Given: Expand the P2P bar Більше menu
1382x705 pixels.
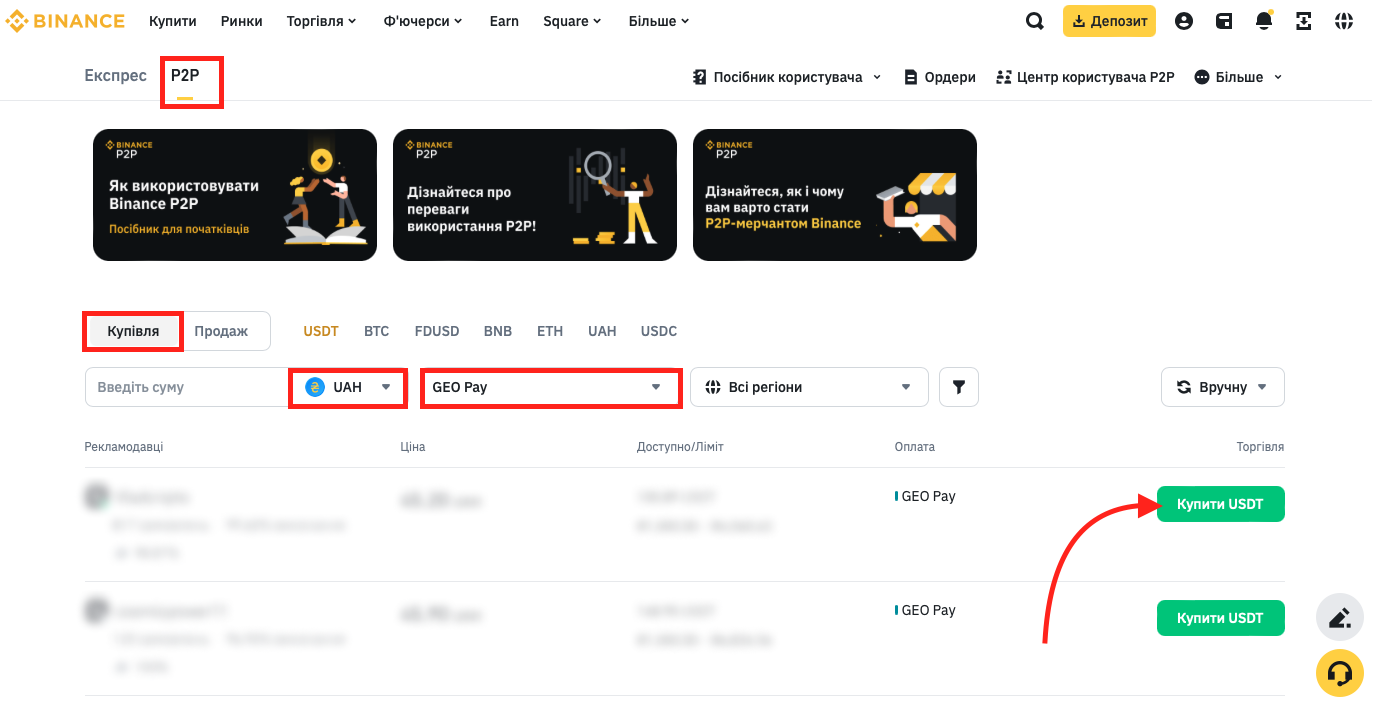Looking at the screenshot, I should click(1238, 77).
